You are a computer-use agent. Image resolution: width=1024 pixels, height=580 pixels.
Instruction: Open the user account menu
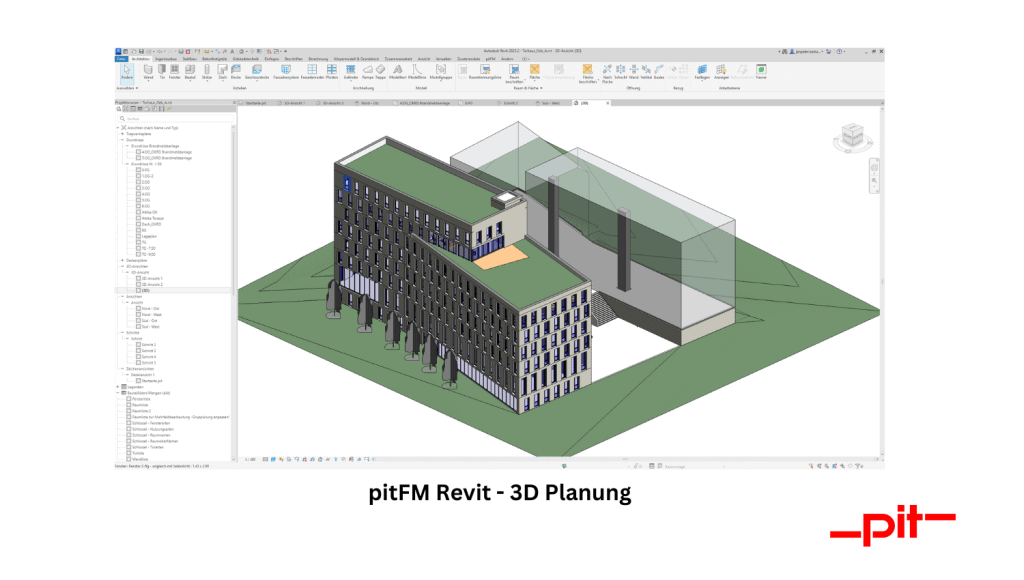pos(806,51)
